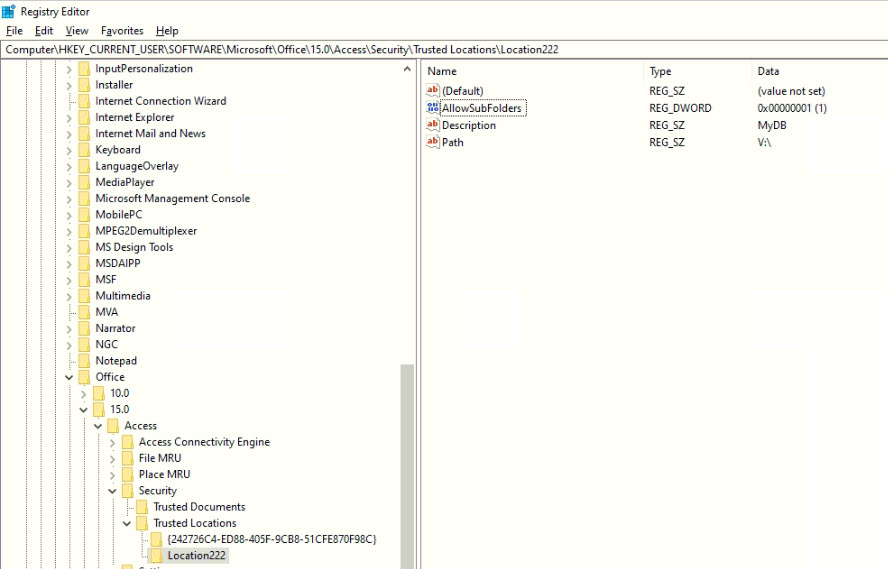The width and height of the screenshot is (888, 569).
Task: Expand the Installer key
Action: coord(69,85)
